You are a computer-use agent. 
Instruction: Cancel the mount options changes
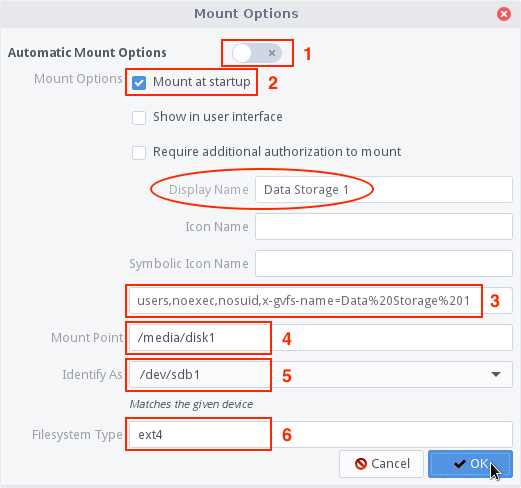click(x=381, y=464)
